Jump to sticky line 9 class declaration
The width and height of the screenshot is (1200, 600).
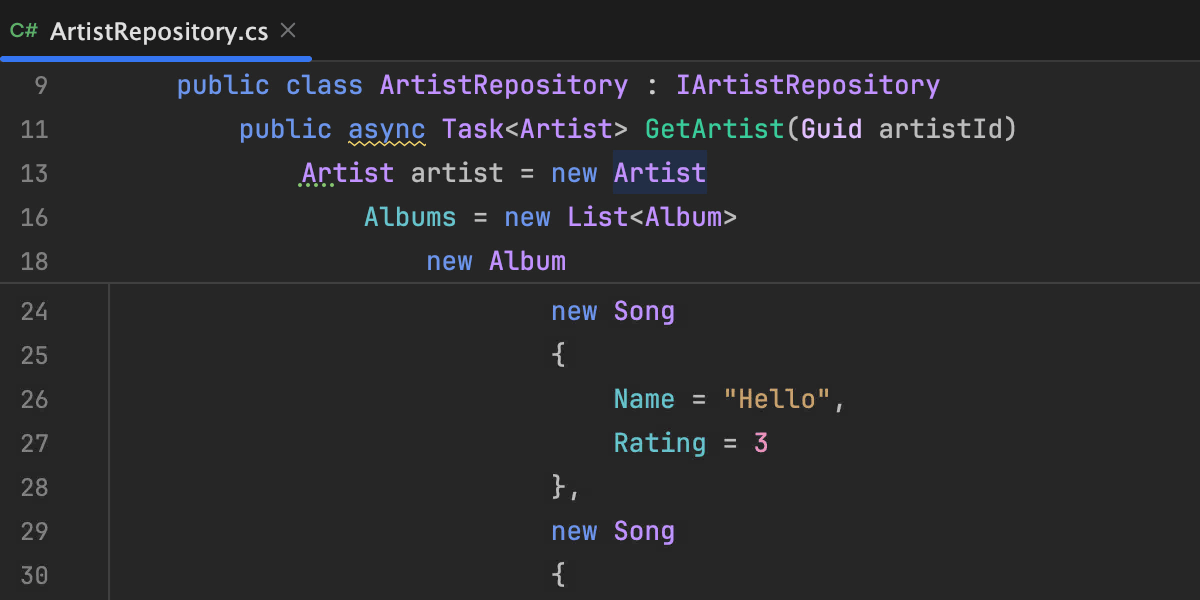557,86
